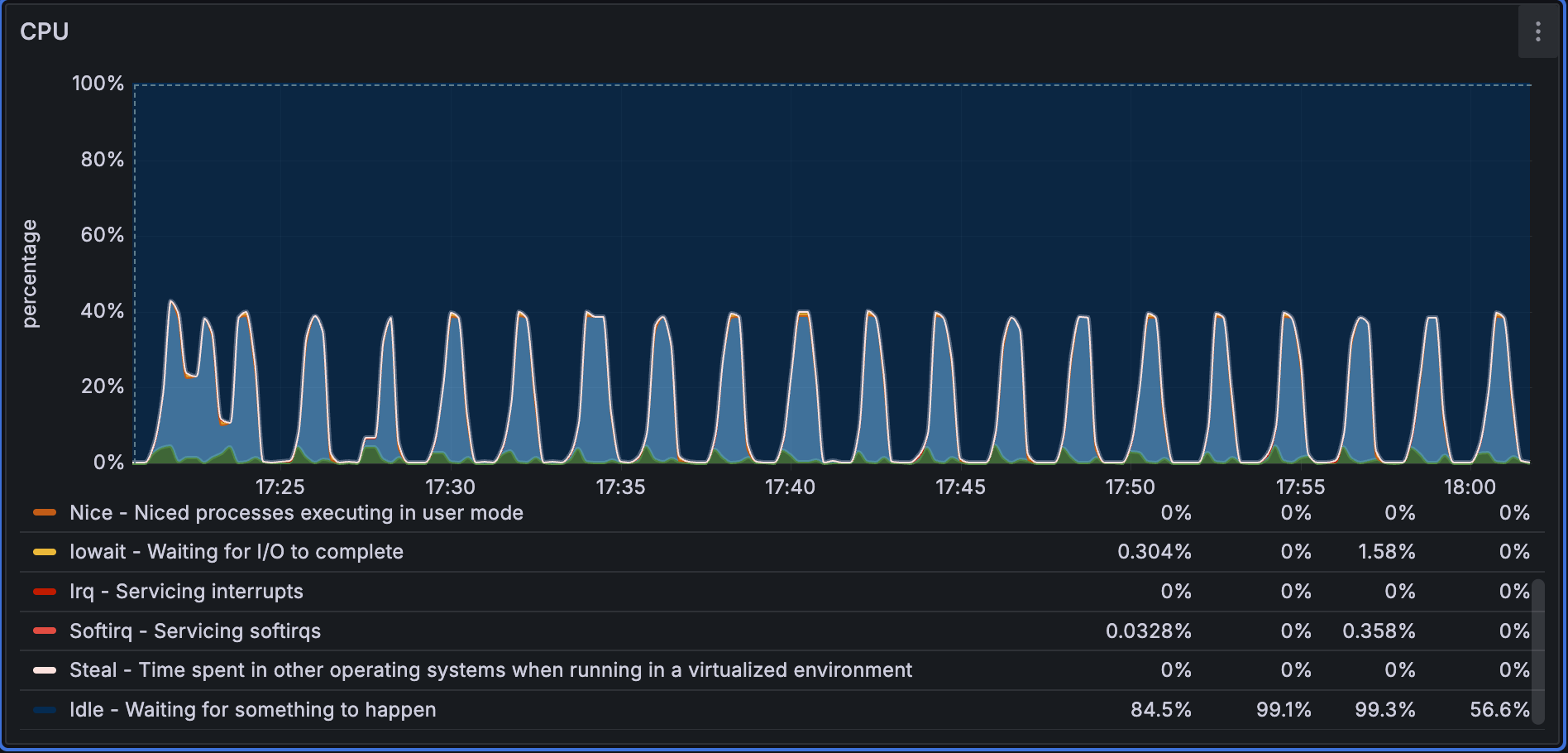
Task: Open options from the panel header
Action: pyautogui.click(x=1538, y=31)
